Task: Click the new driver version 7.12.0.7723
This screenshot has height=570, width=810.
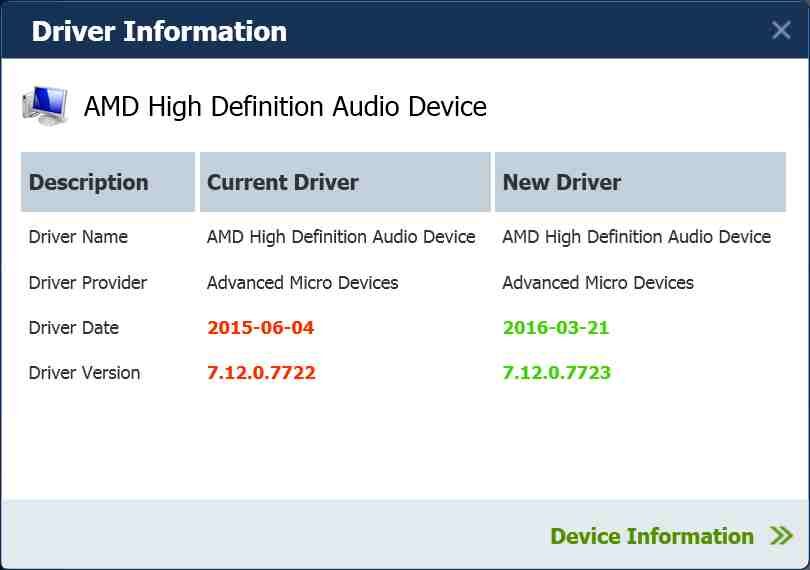Action: tap(556, 373)
